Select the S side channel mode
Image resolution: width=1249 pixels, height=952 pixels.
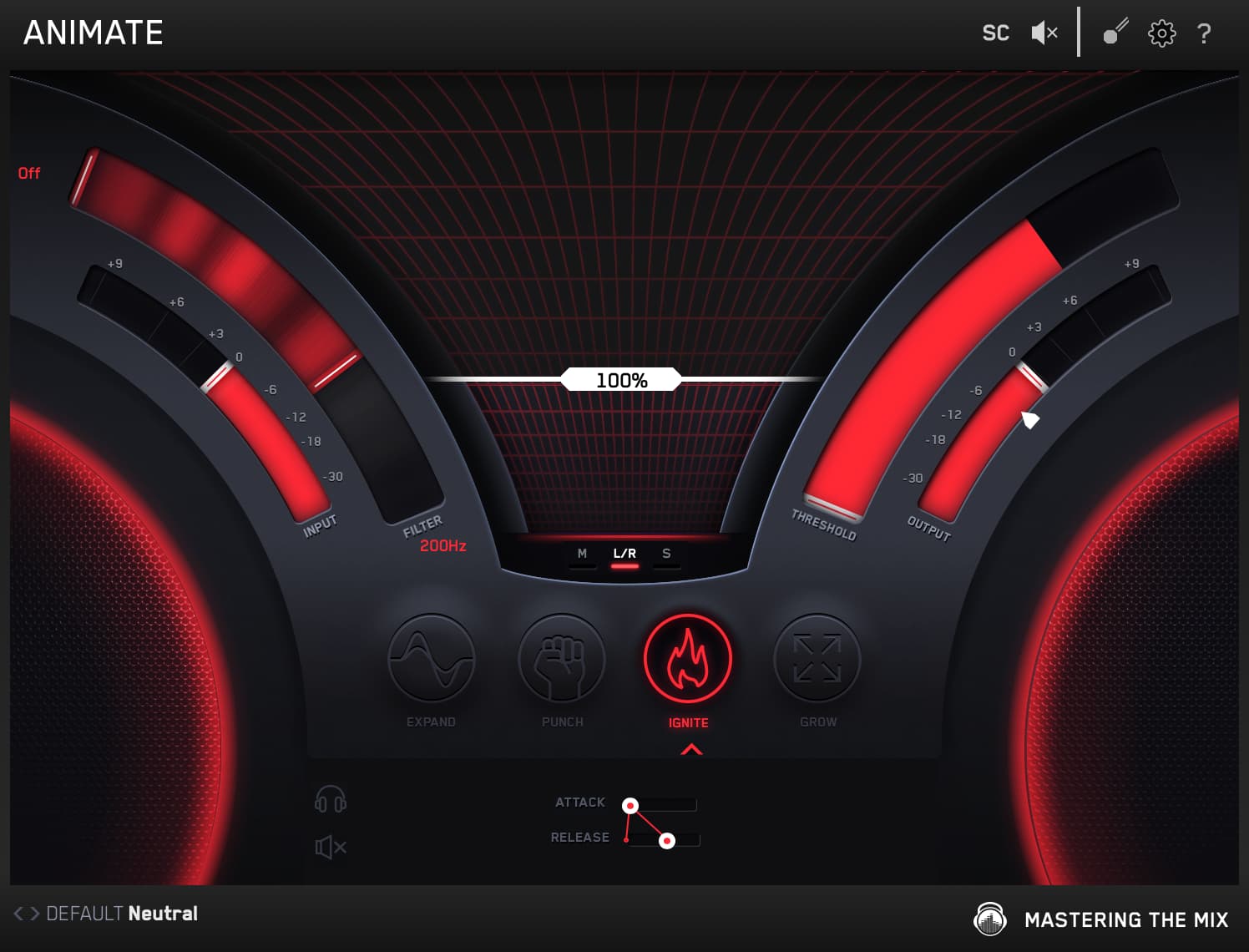(666, 554)
